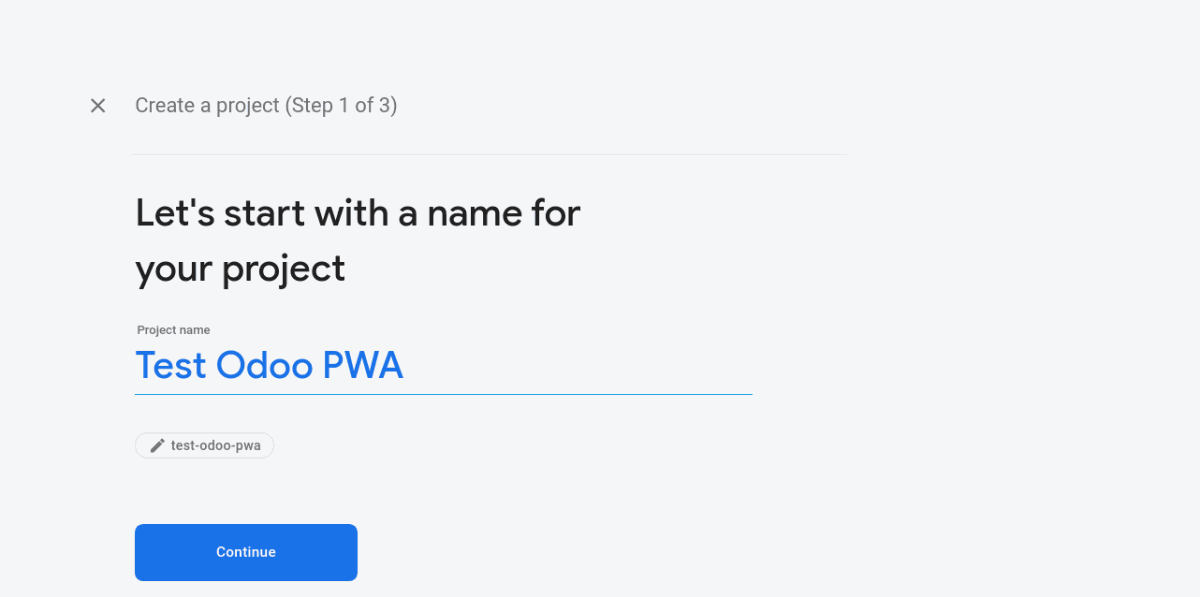
Task: Click the pencil icon to edit project ID
Action: [157, 446]
